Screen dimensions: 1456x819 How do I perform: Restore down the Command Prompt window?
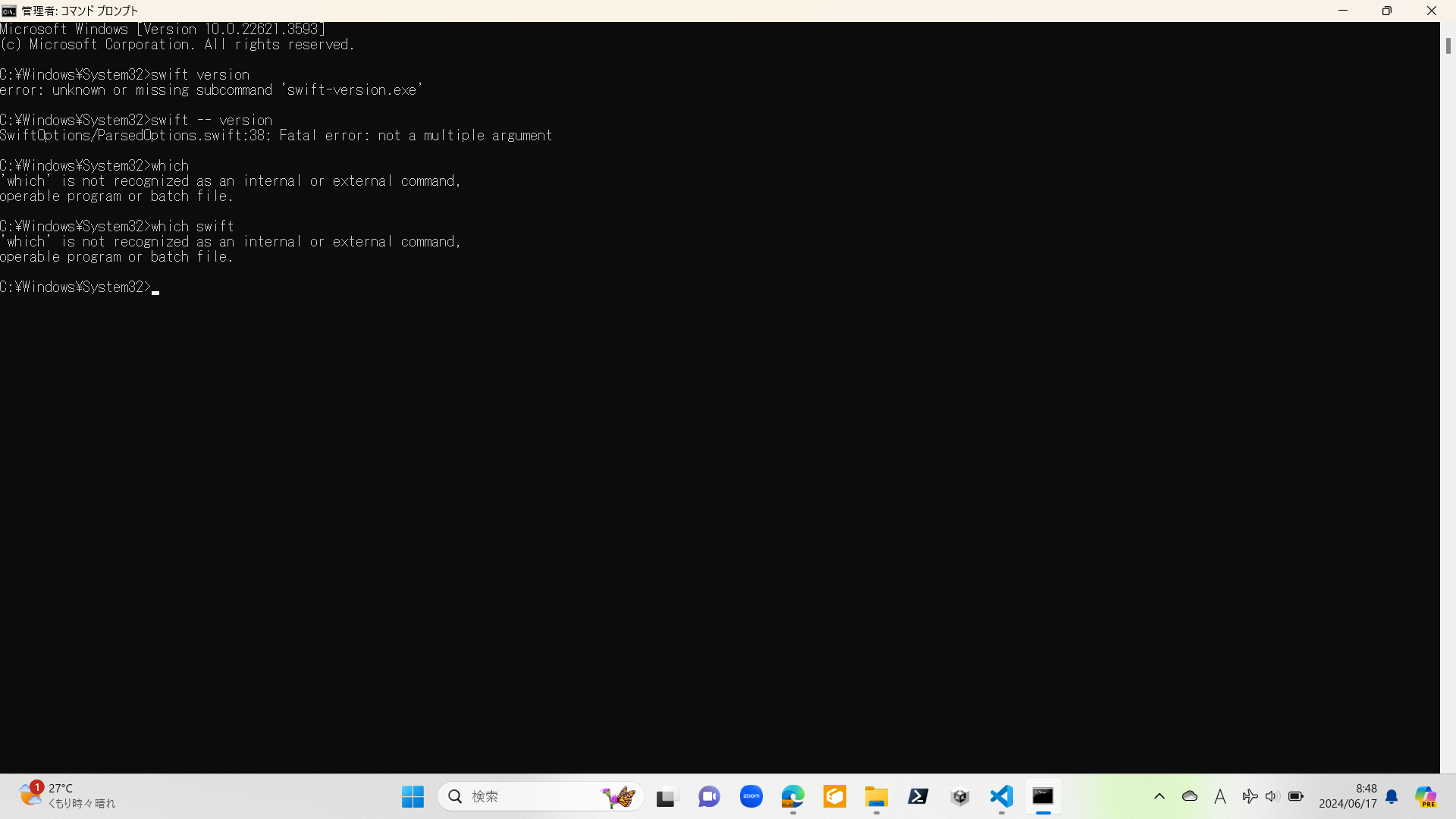point(1387,11)
